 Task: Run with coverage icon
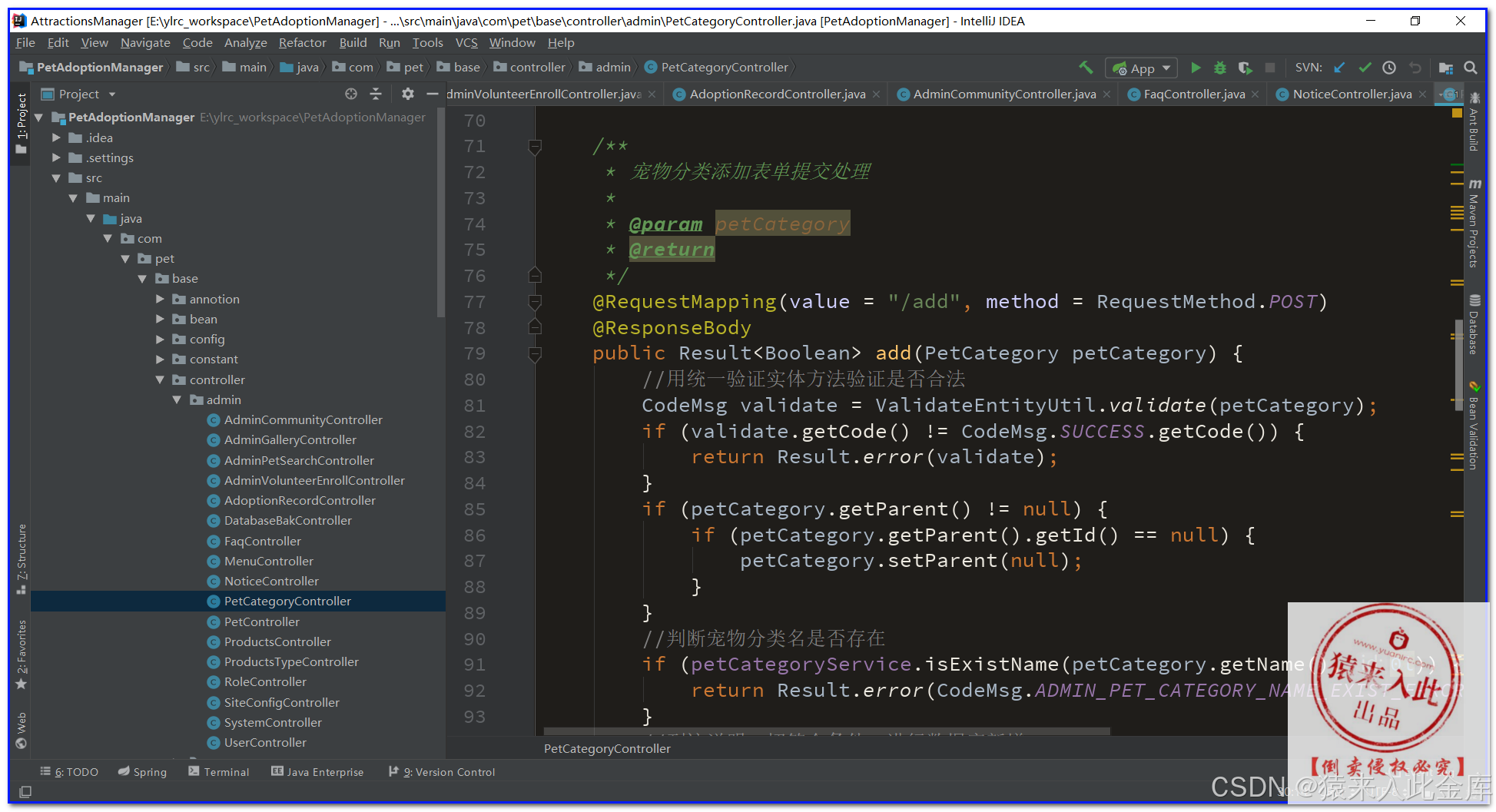tap(1246, 68)
